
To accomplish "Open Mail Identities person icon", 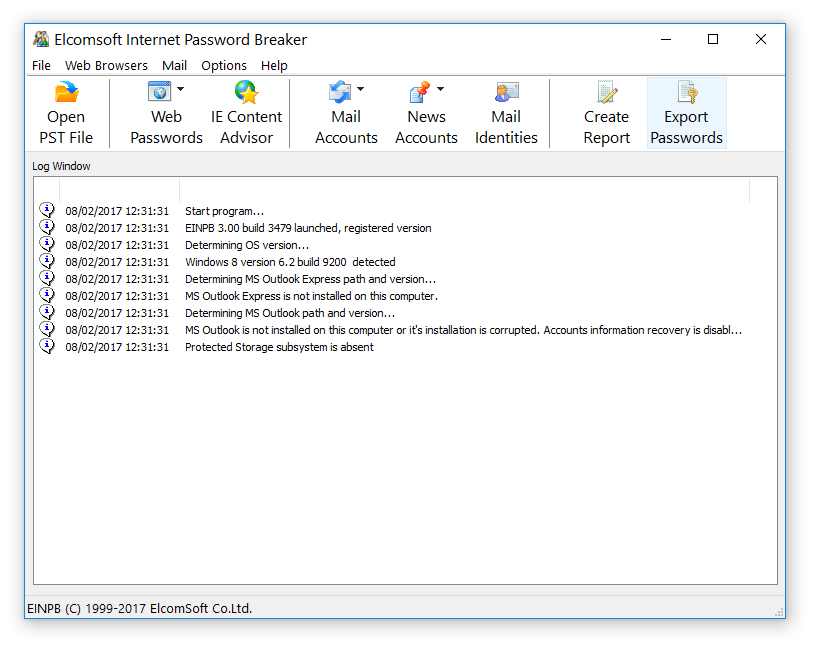I will click(506, 92).
